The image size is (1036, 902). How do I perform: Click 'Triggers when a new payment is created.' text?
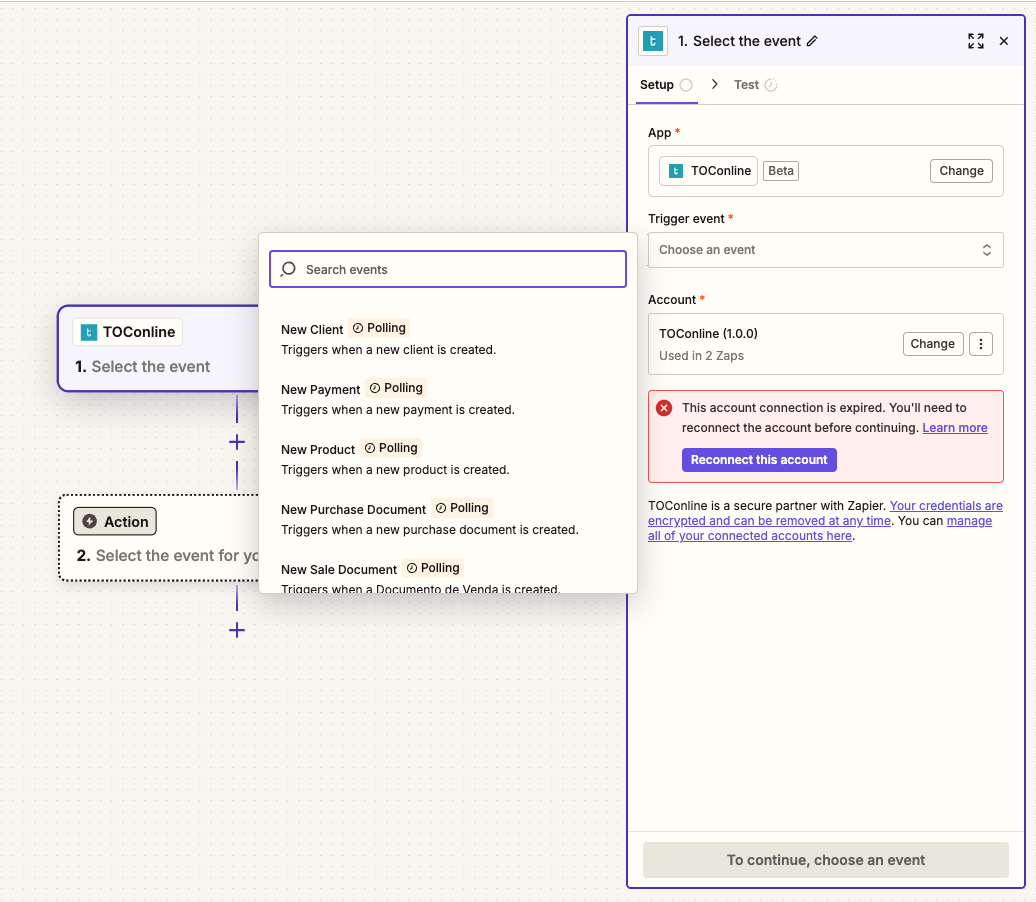coord(398,410)
